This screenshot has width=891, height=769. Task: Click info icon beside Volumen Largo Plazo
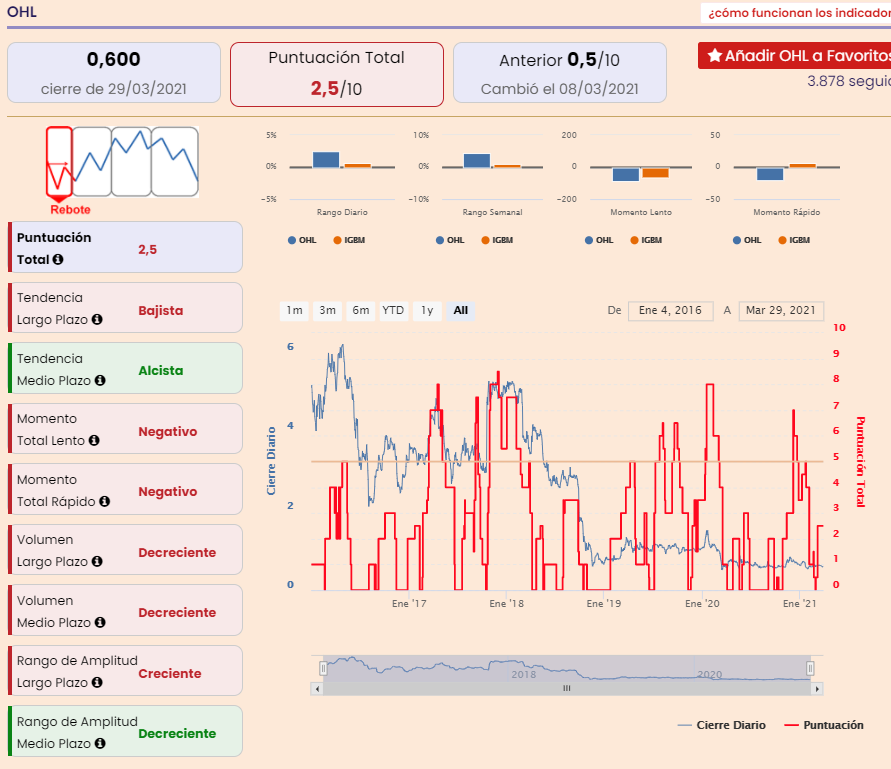pos(97,562)
